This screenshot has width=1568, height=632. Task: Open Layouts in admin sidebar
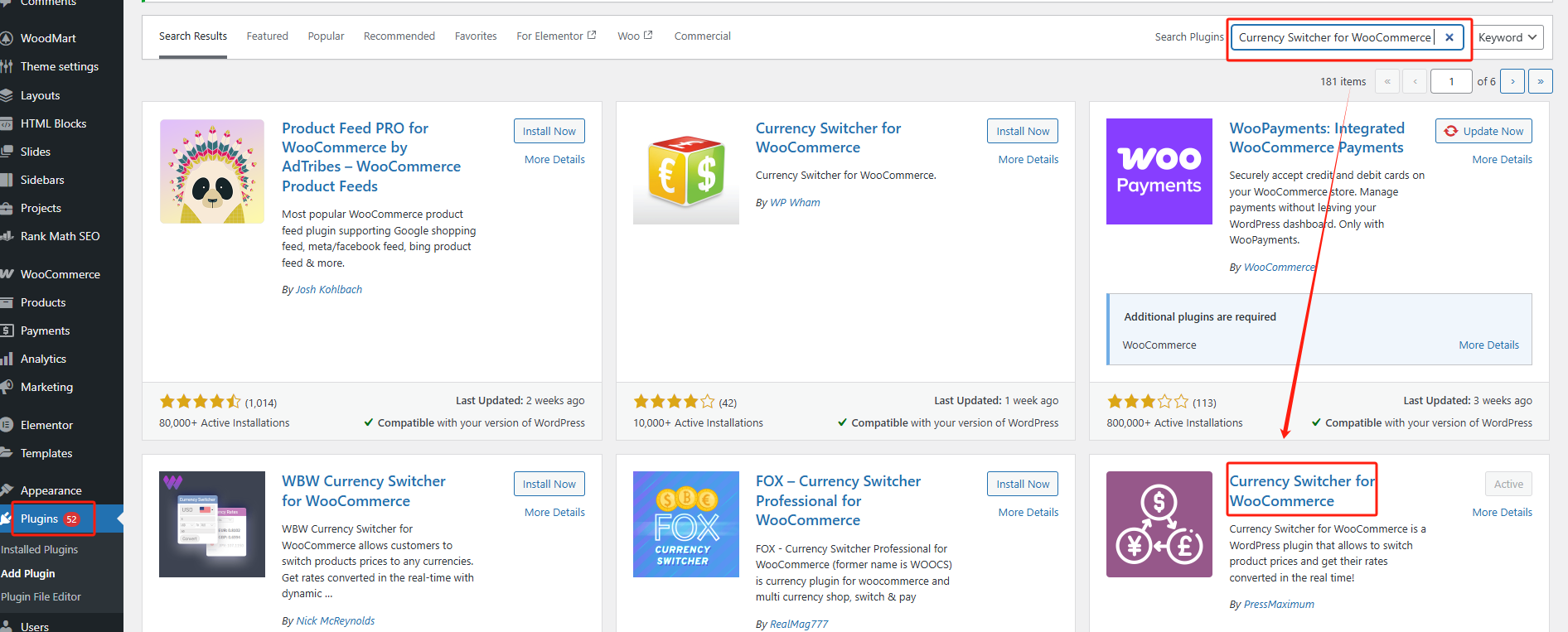point(40,95)
